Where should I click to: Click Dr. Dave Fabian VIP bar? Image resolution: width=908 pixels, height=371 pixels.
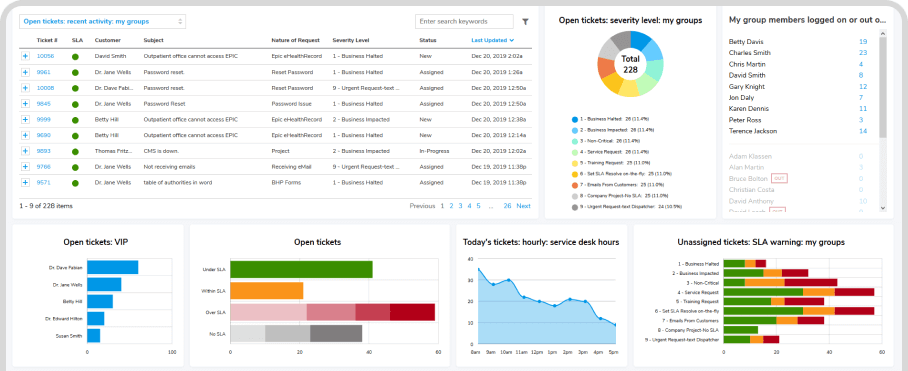(x=112, y=267)
